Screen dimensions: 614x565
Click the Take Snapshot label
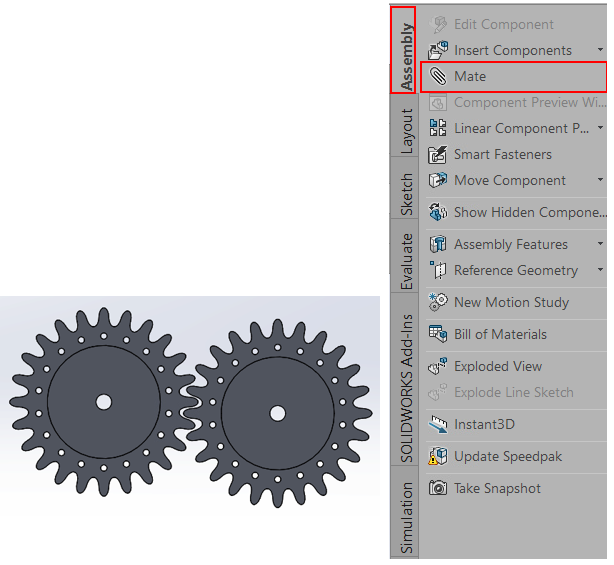point(497,488)
